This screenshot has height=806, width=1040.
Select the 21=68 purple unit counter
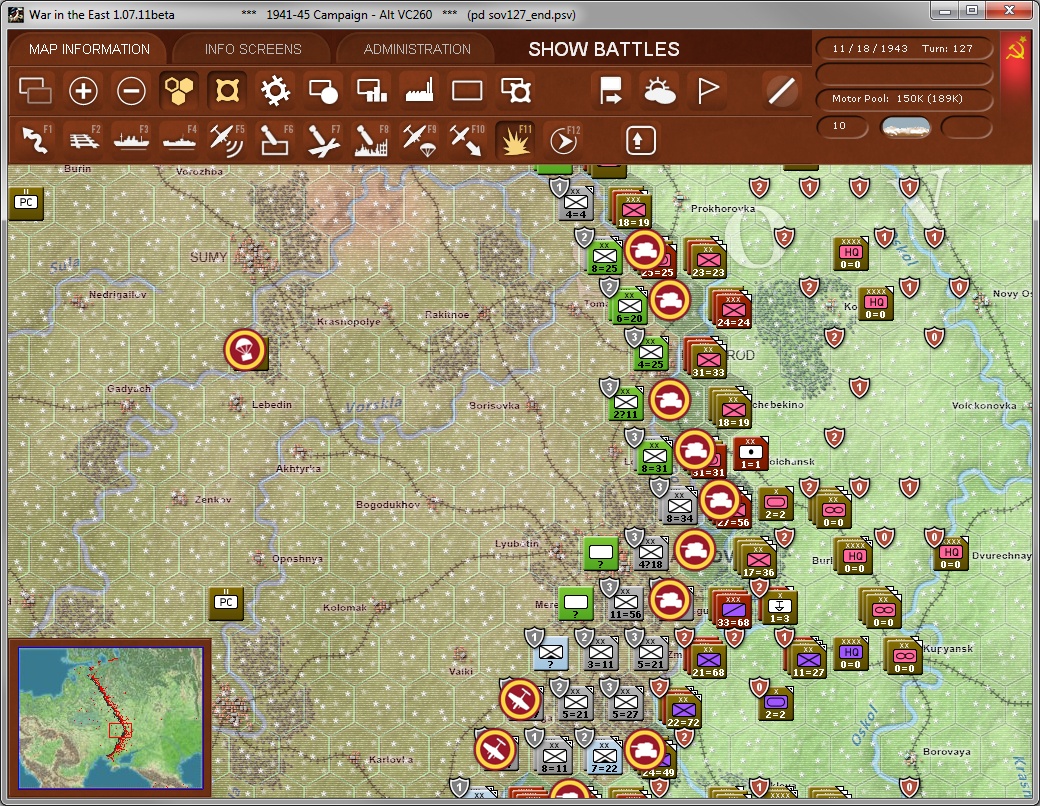(x=708, y=660)
